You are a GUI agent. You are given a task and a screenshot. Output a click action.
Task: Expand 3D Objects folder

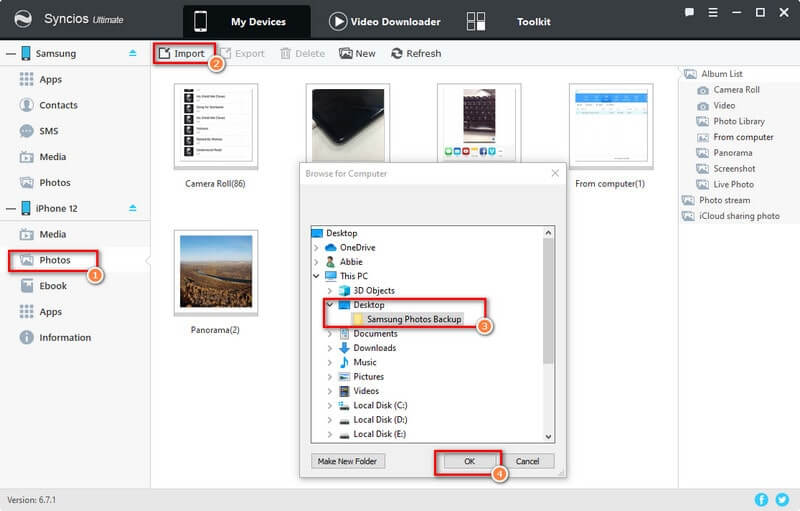[x=330, y=291]
